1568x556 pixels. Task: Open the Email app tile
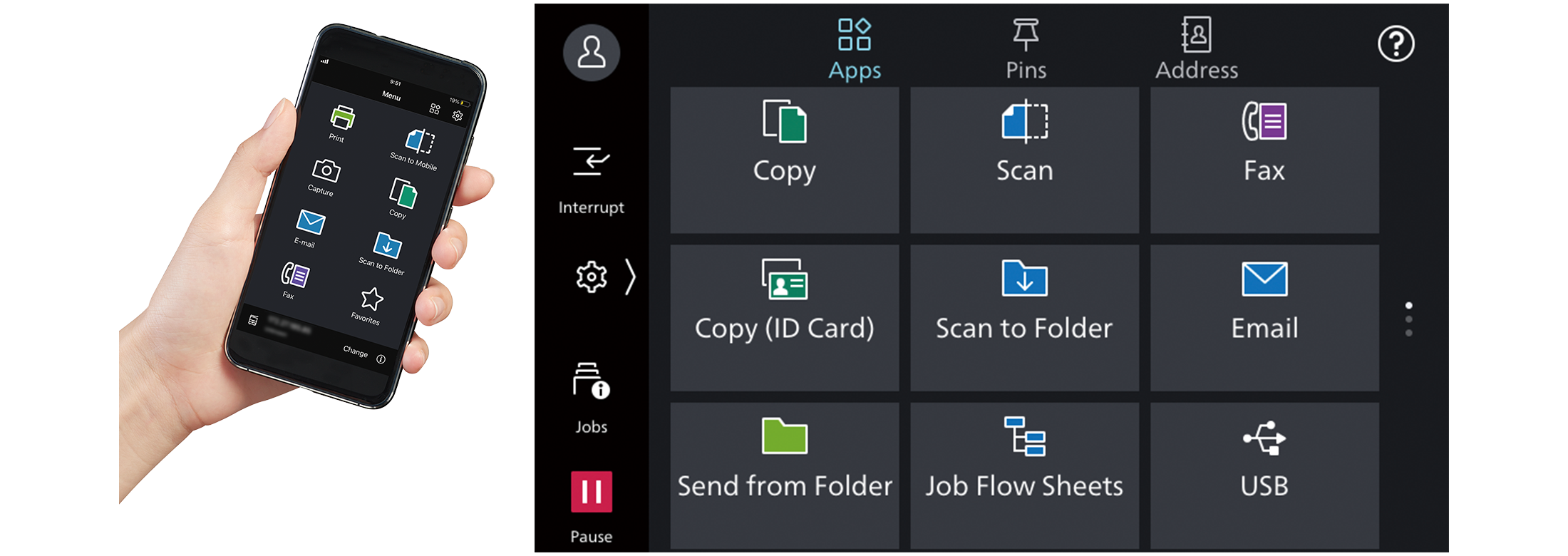1264,318
